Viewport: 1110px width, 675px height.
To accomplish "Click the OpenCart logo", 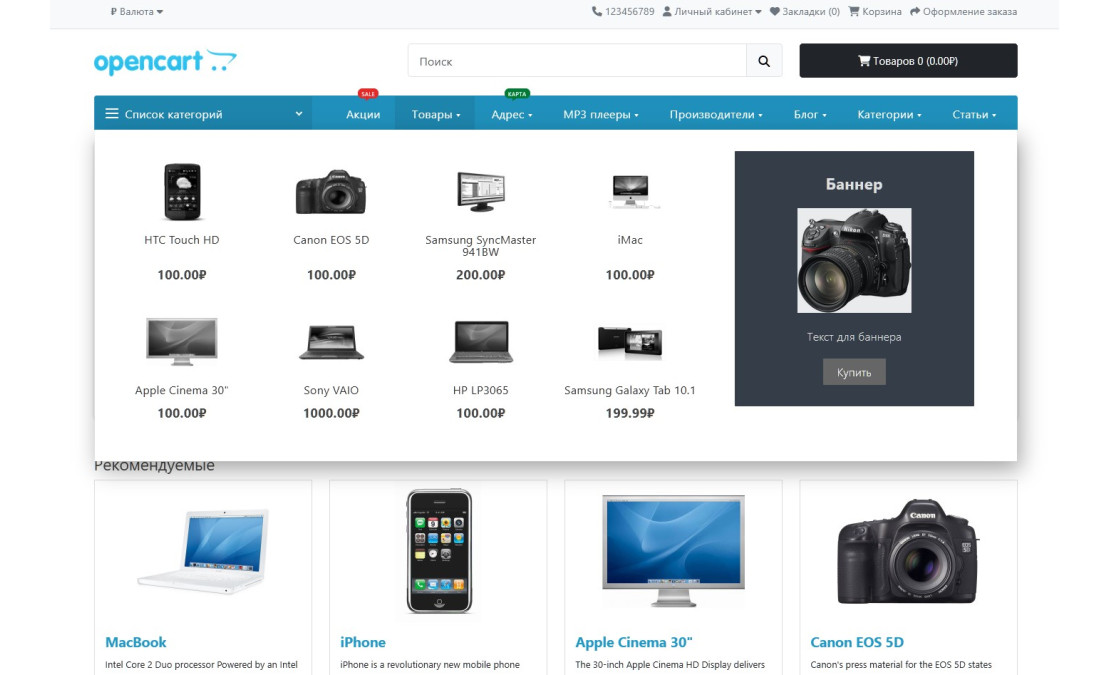I will pos(165,62).
